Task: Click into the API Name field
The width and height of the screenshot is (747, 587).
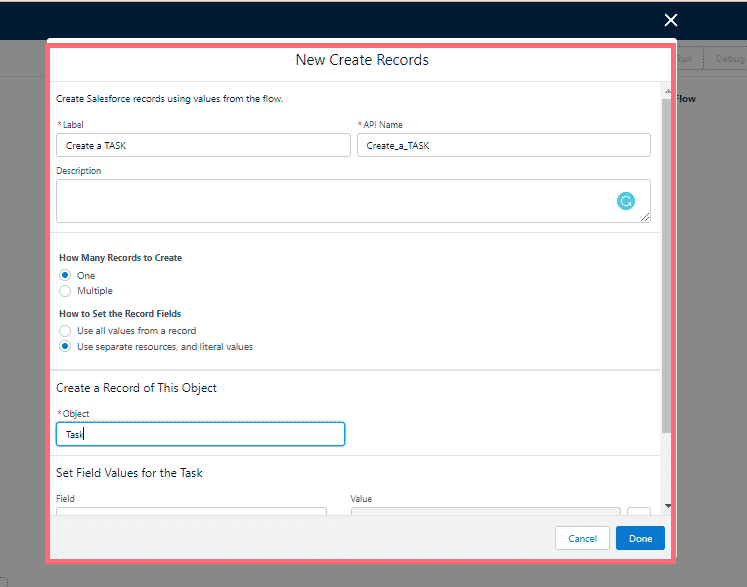Action: pyautogui.click(x=503, y=146)
